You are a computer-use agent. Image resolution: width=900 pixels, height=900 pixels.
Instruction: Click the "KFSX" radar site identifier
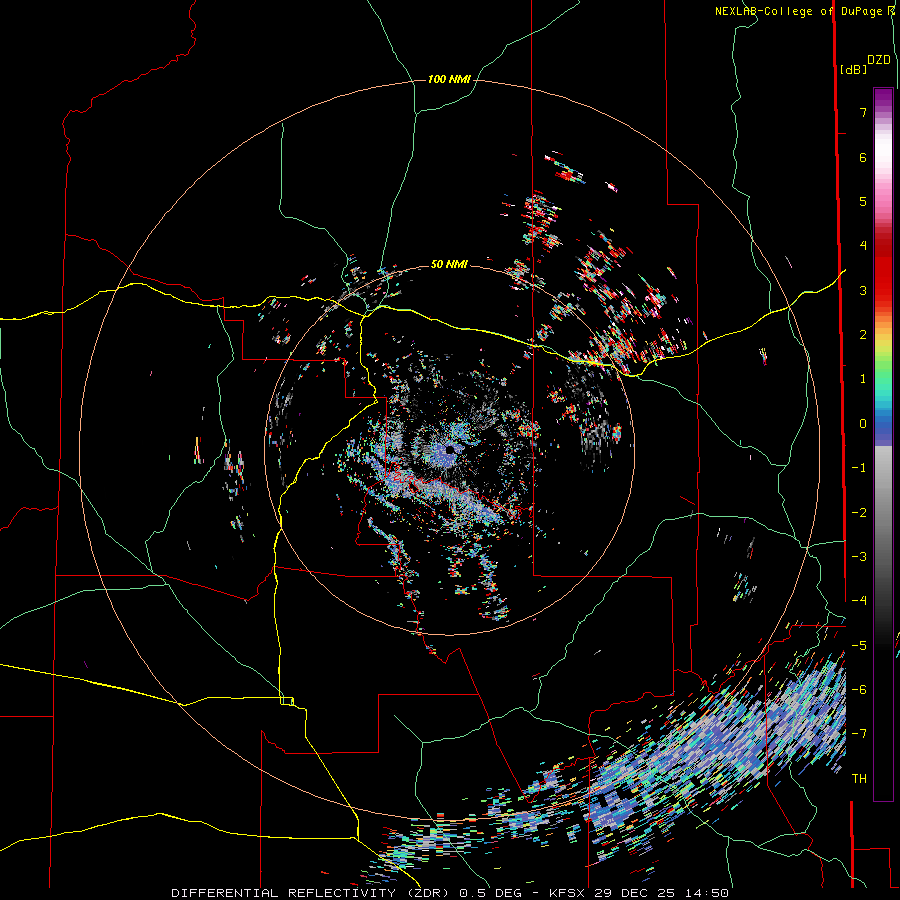[568, 893]
